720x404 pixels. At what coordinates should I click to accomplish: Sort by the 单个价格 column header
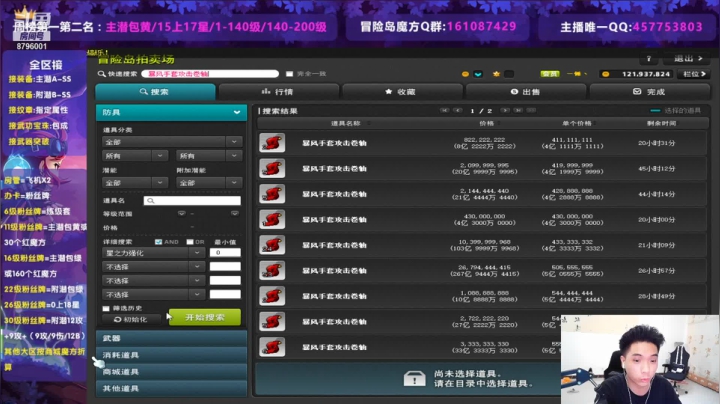click(577, 123)
